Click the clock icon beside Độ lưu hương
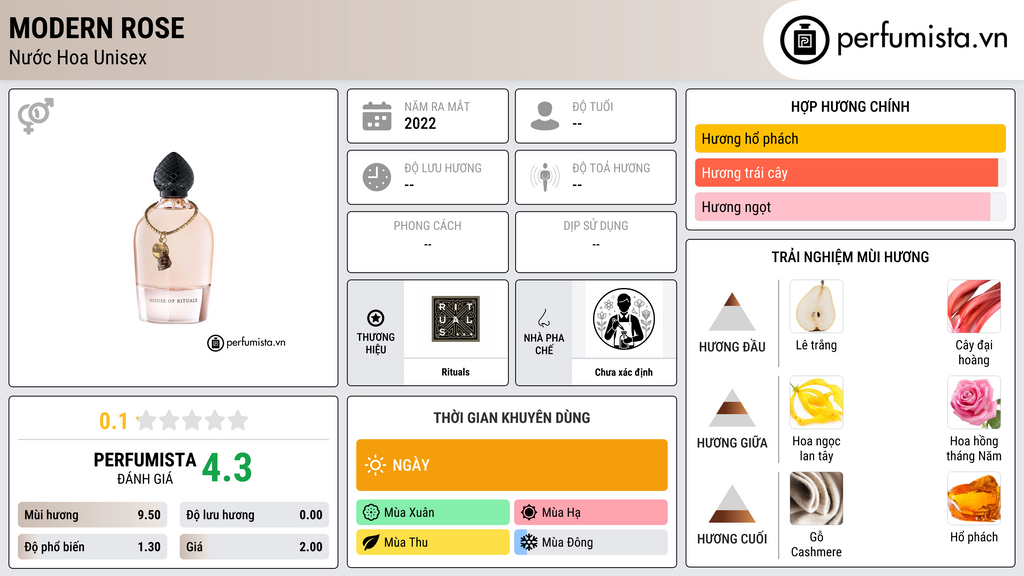The width and height of the screenshot is (1024, 576). (377, 177)
